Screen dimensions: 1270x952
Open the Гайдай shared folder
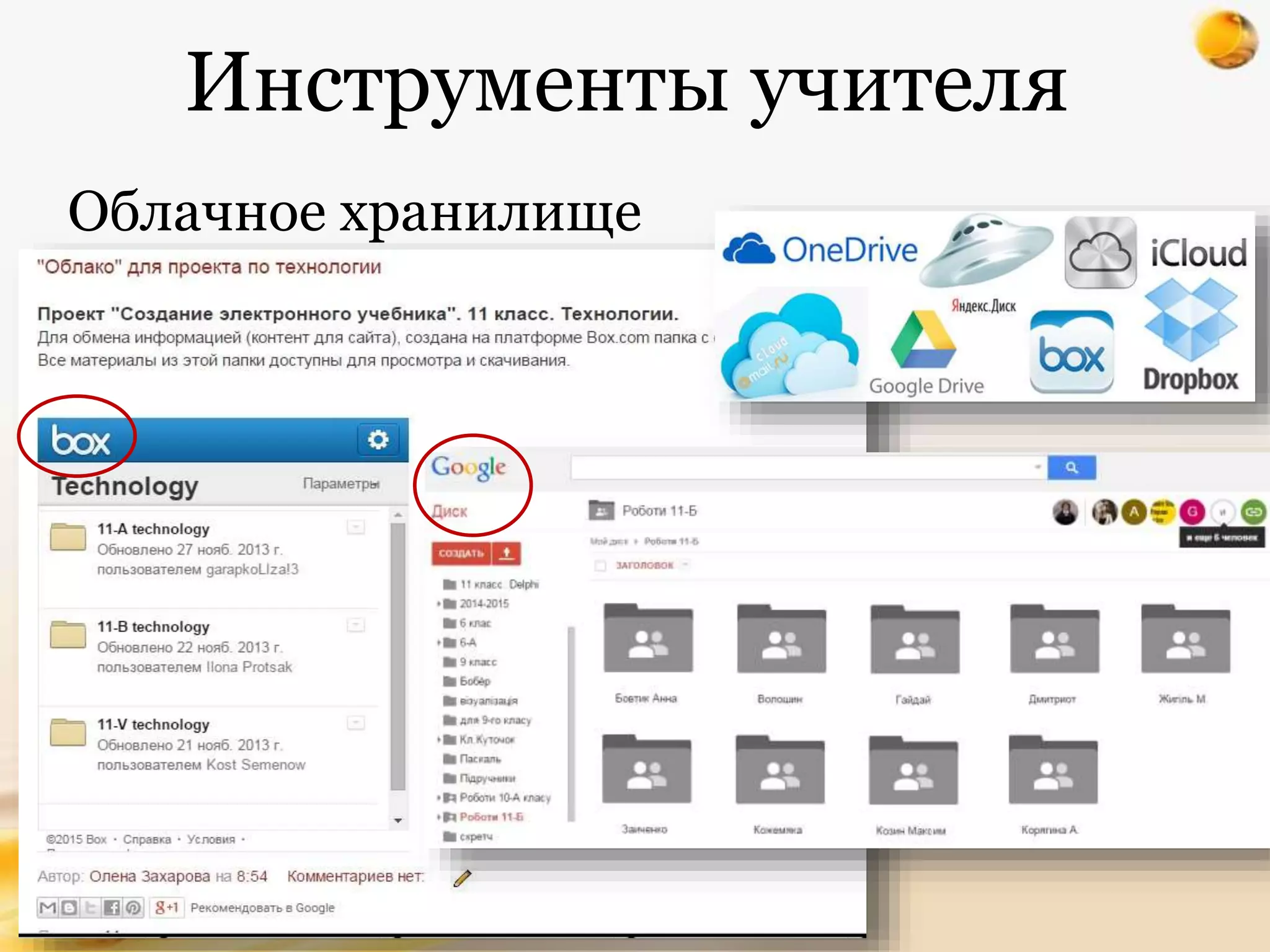click(x=915, y=639)
